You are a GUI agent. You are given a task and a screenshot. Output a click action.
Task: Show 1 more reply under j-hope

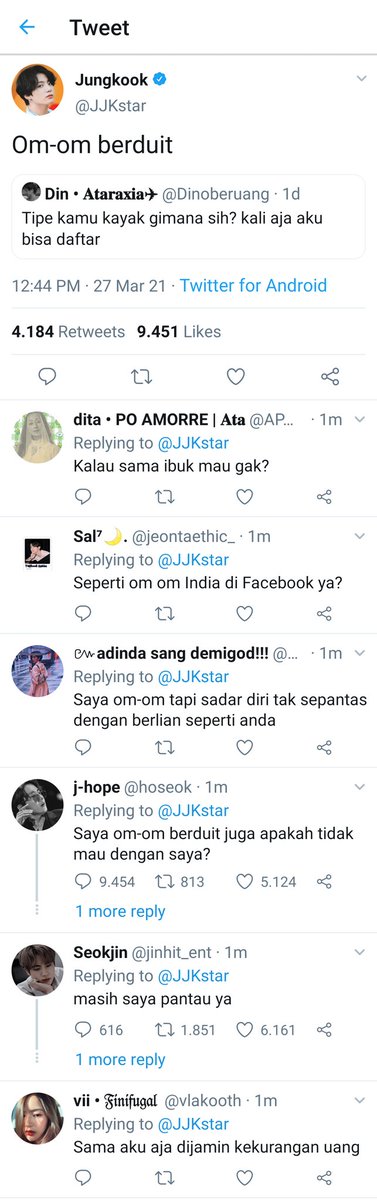tap(120, 911)
